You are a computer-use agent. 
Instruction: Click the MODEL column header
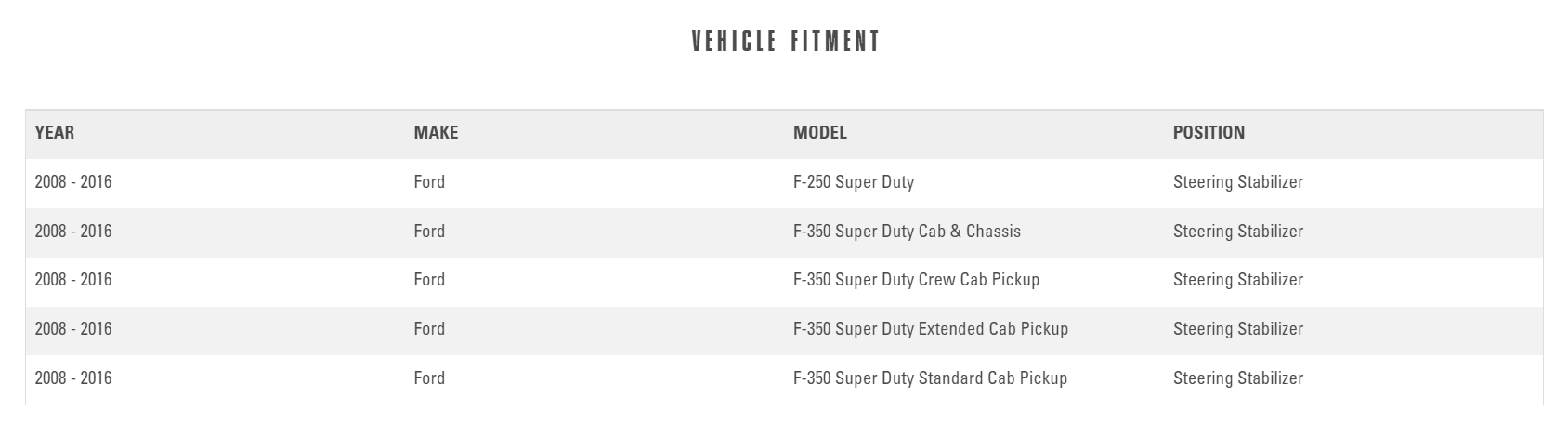(x=819, y=133)
